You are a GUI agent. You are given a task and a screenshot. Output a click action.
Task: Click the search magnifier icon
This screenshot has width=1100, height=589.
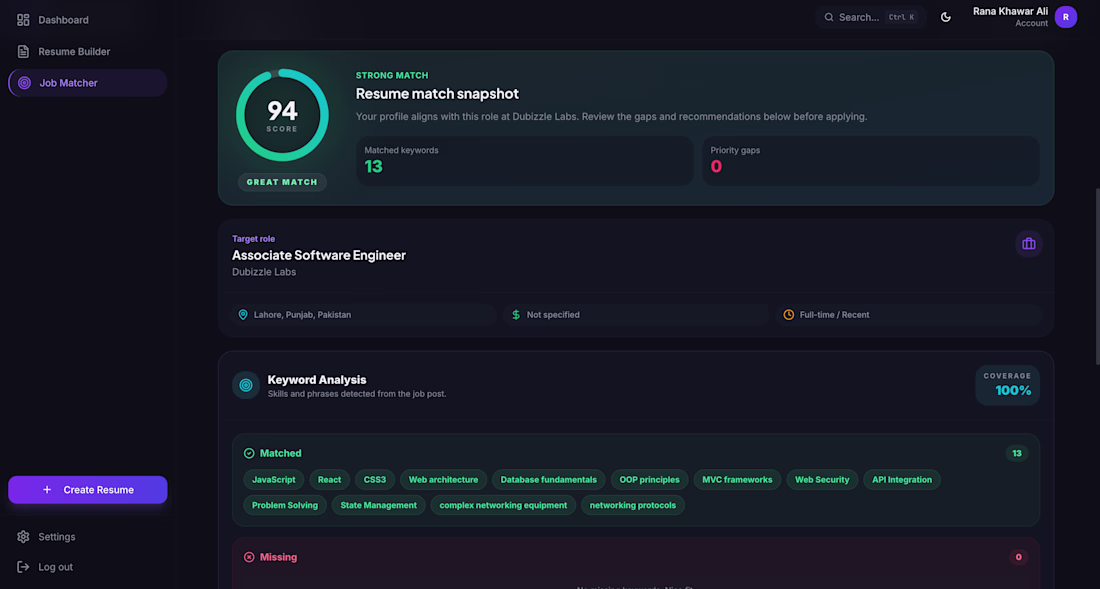(829, 17)
